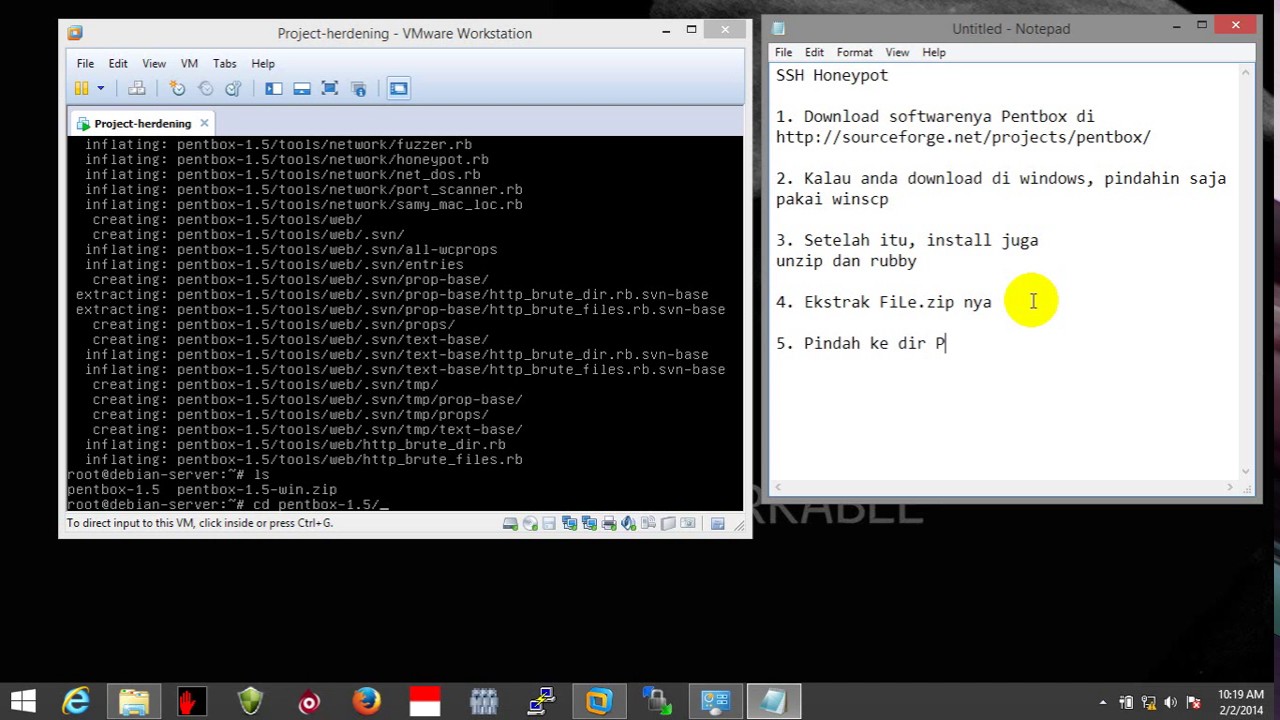Pause the VM with the yellow suspend button
The height and width of the screenshot is (720, 1280).
[x=82, y=89]
